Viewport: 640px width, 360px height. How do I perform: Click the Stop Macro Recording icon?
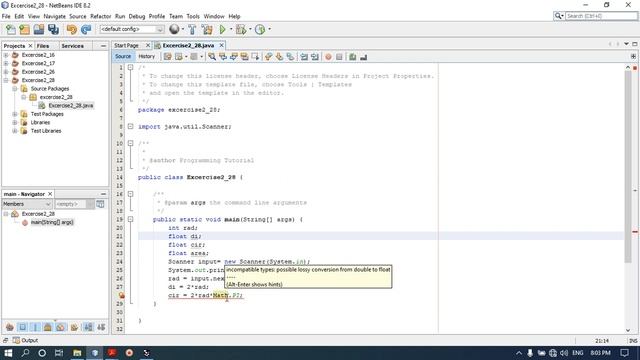(339, 57)
